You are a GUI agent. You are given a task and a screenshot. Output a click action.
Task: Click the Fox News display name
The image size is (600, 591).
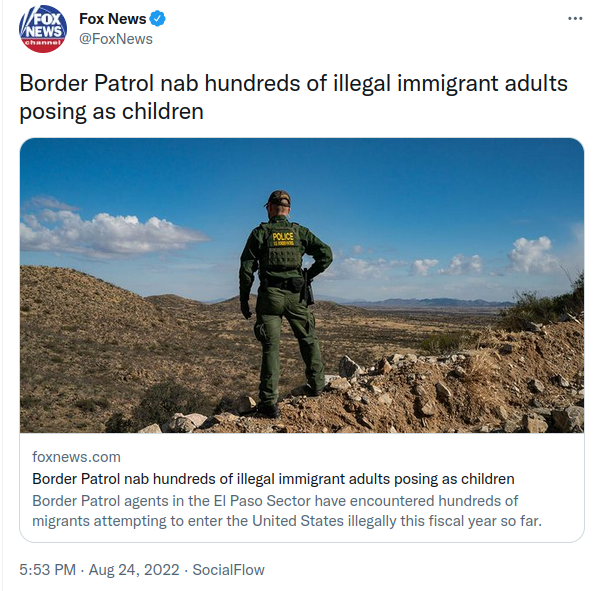(112, 19)
